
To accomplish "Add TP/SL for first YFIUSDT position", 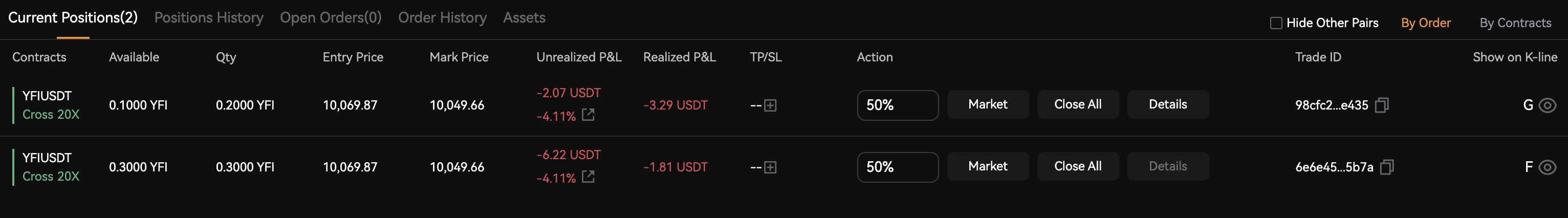I will point(770,105).
